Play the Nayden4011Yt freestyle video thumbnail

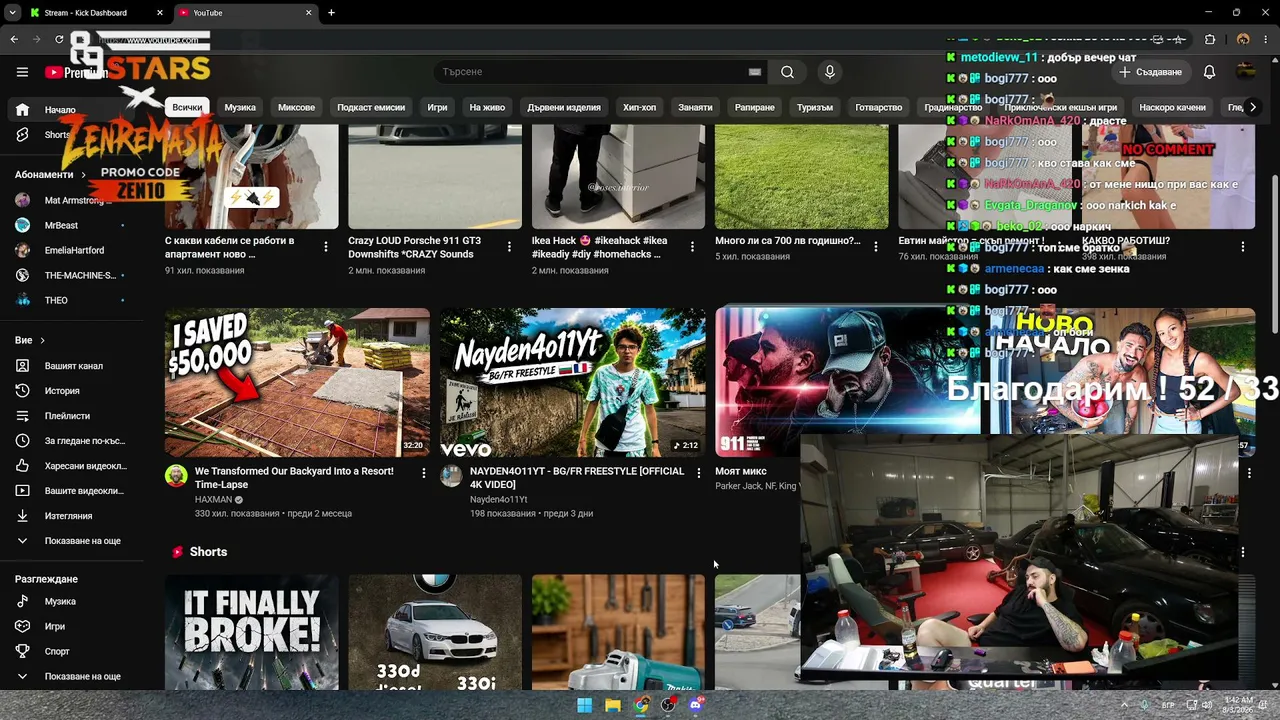point(572,382)
